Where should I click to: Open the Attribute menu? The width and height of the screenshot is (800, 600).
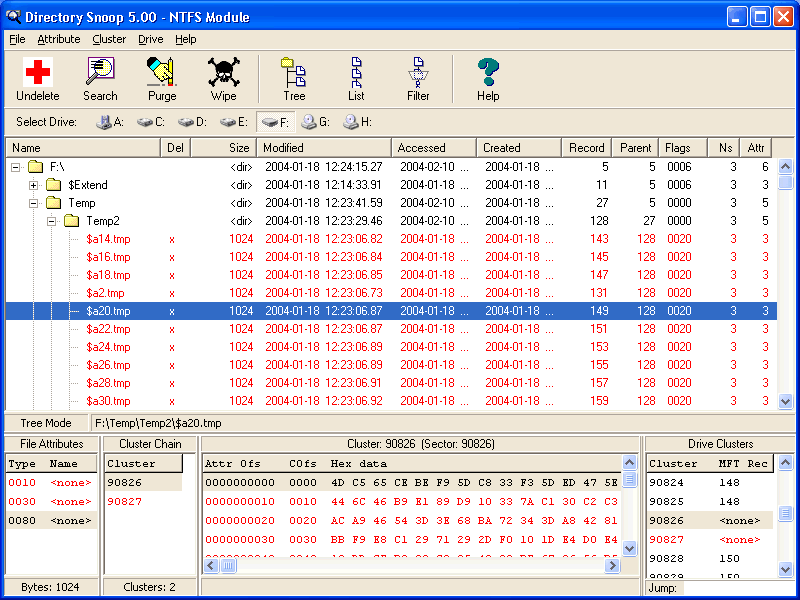coord(59,39)
